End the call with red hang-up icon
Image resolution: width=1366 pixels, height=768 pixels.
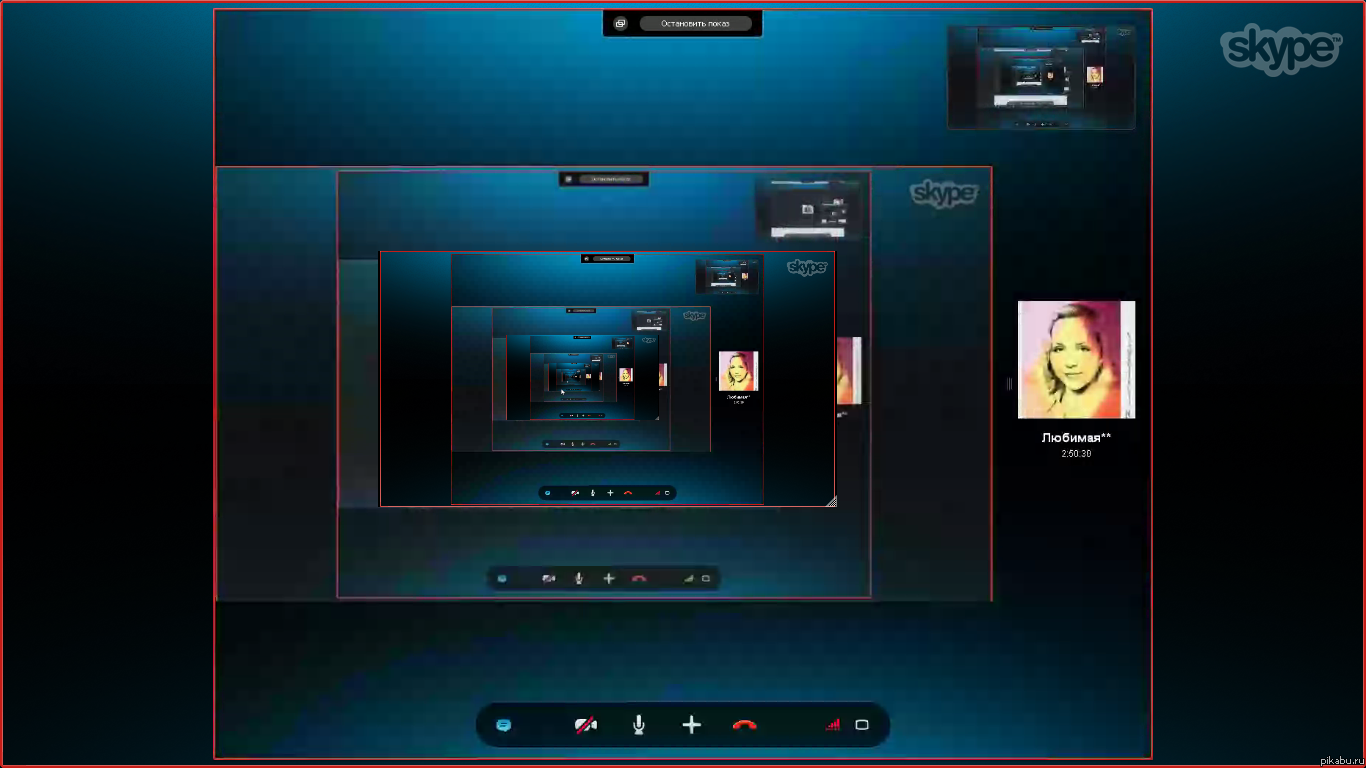(x=744, y=725)
